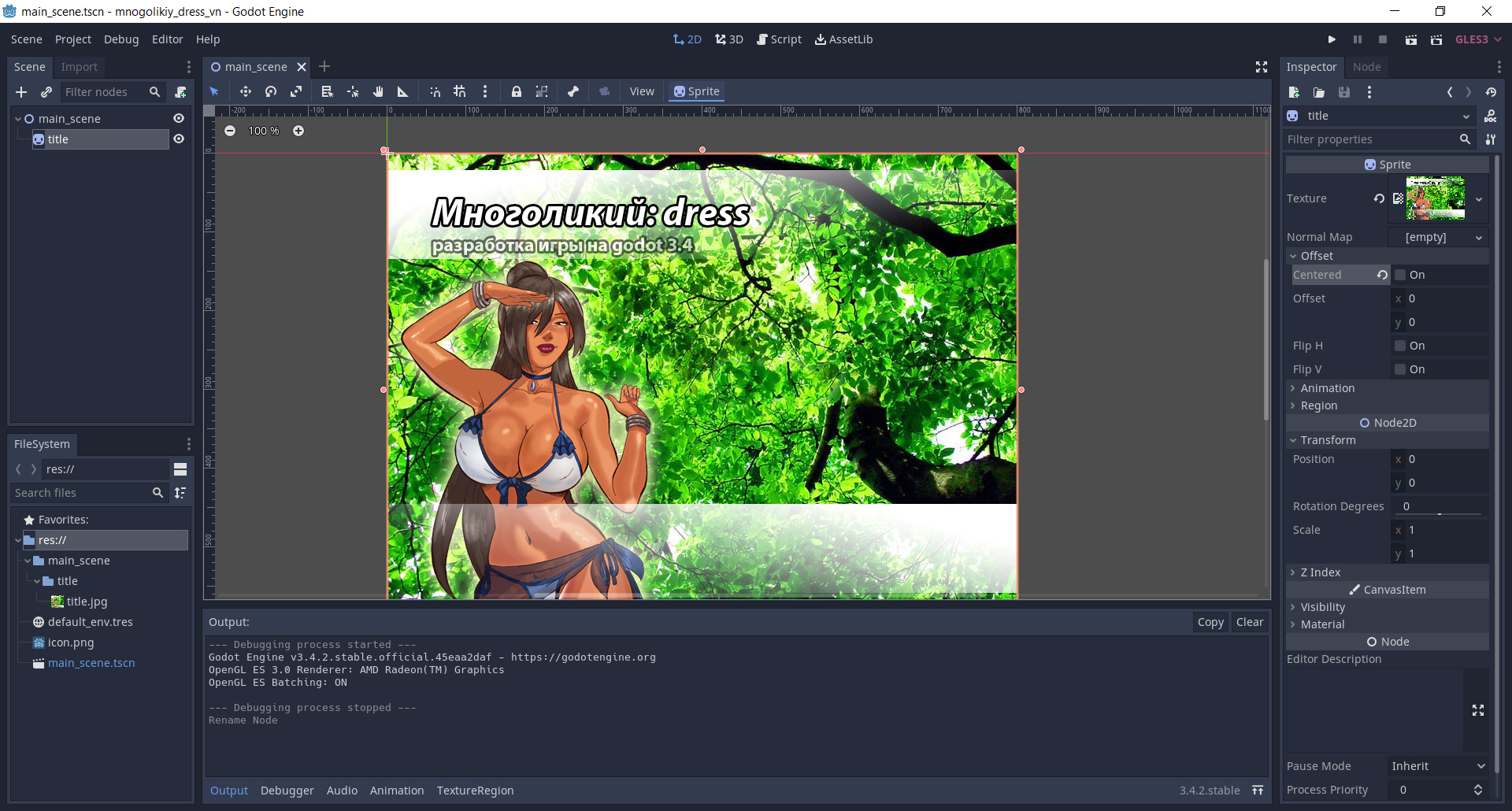Toggle grid snap in the viewport toolbar
Viewport: 1512px width, 811px height.
point(460,91)
